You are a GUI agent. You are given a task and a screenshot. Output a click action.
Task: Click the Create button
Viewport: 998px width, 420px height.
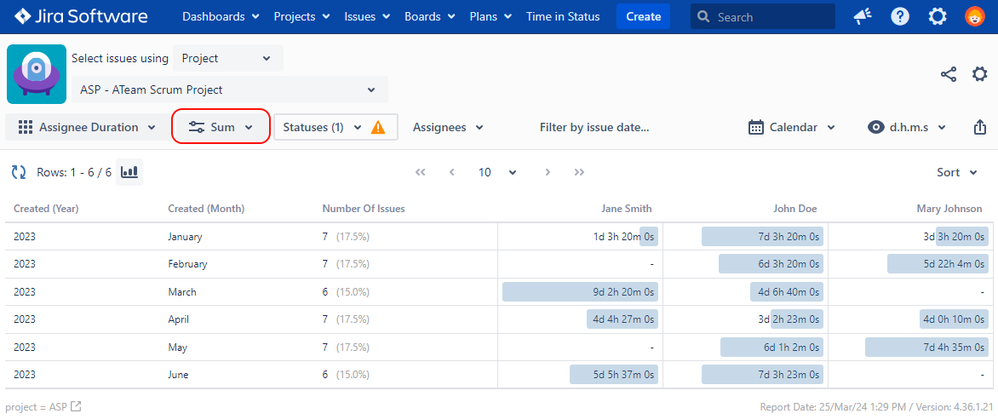click(x=643, y=17)
